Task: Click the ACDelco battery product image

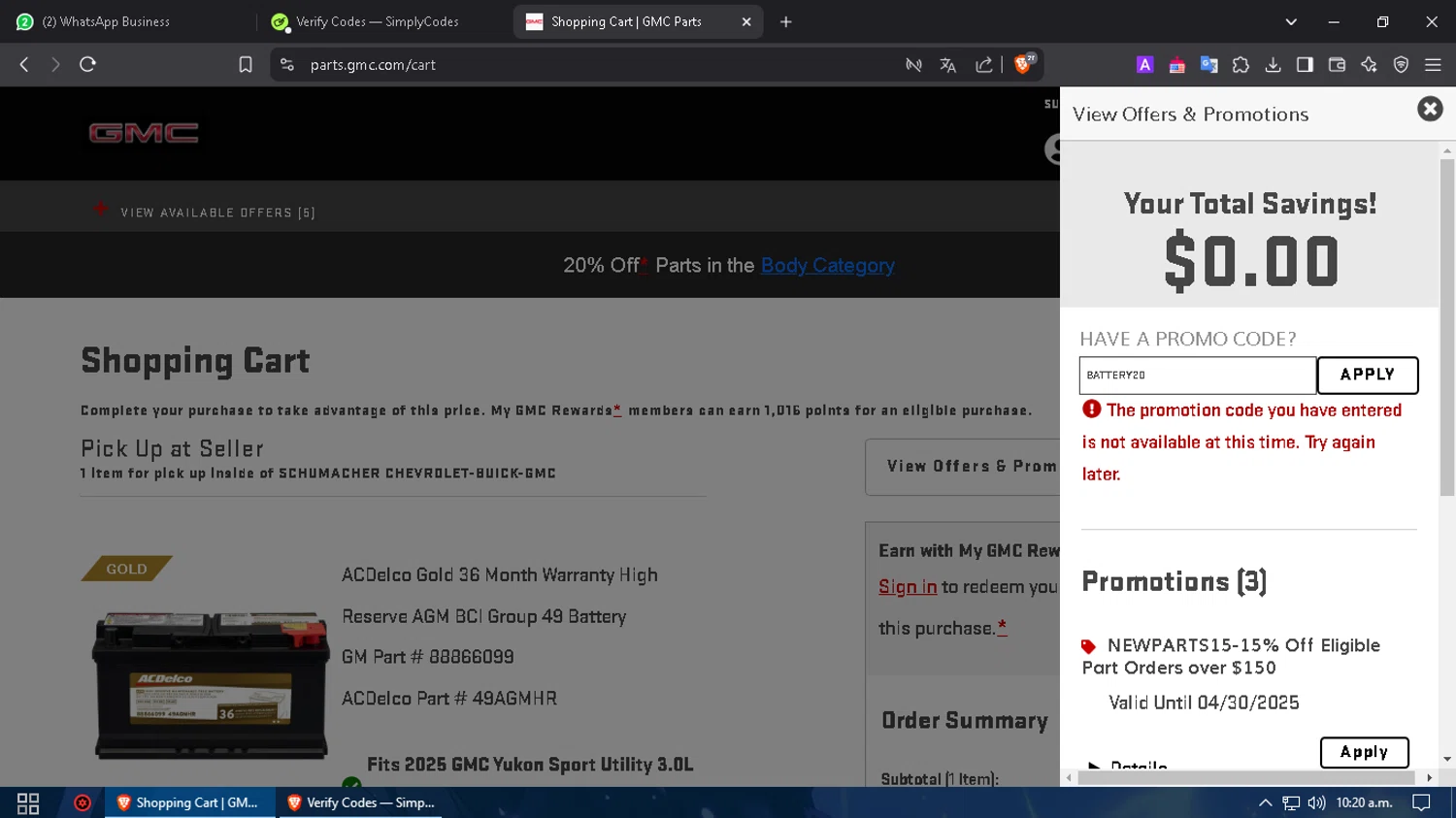Action: [211, 684]
